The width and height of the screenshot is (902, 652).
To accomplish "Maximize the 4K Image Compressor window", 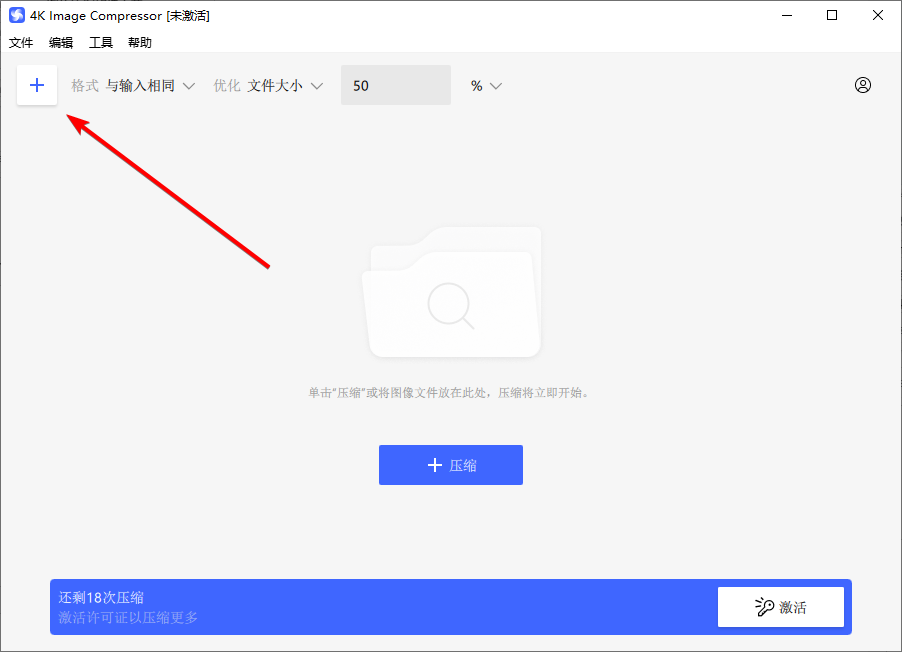I will (x=832, y=16).
